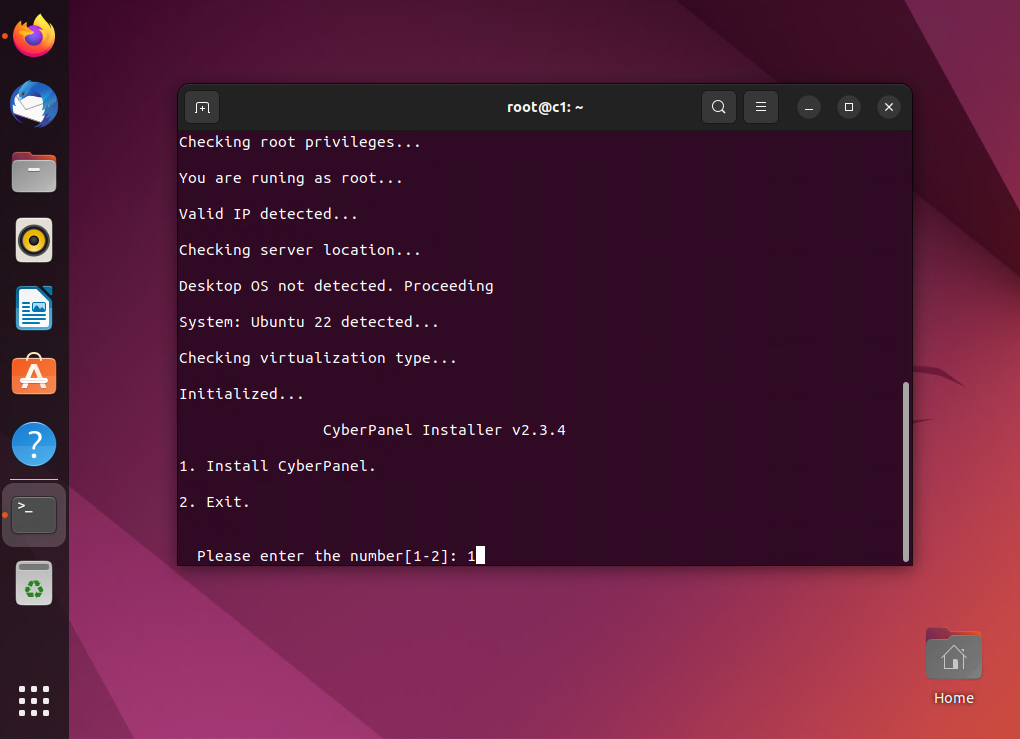Show the applications grid
1020x740 pixels.
pyautogui.click(x=34, y=701)
